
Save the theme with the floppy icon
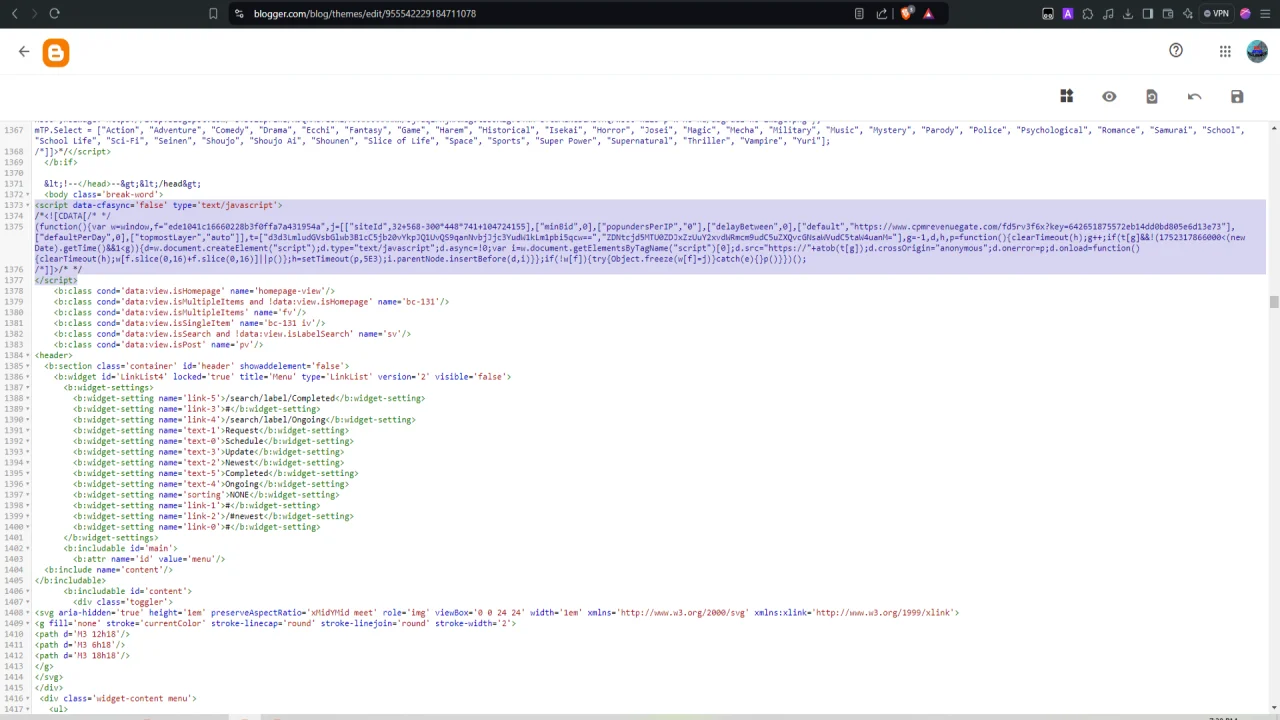tap(1237, 97)
